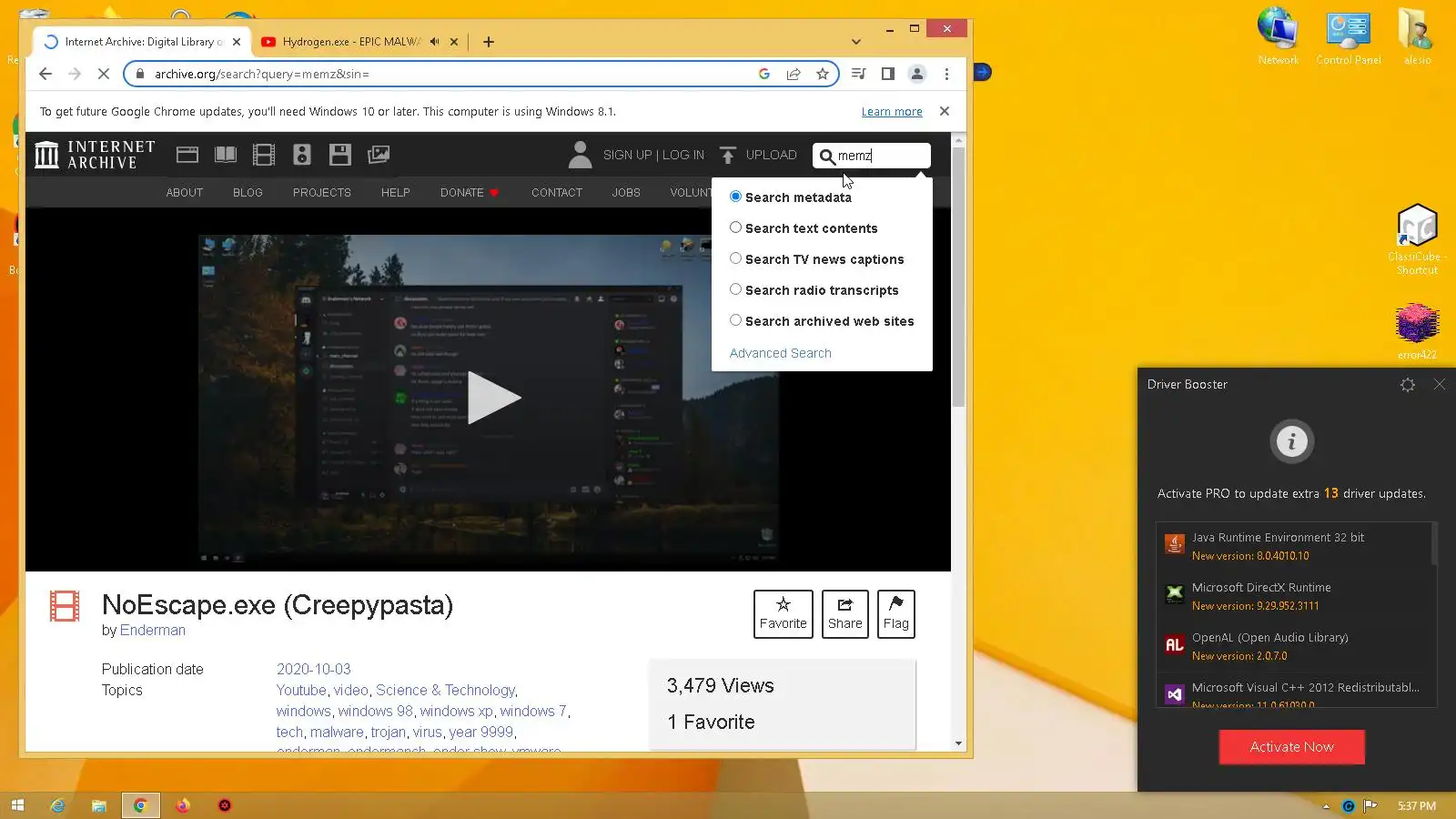The width and height of the screenshot is (1456, 819).
Task: Select the Search metadata radio option
Action: pyautogui.click(x=735, y=197)
